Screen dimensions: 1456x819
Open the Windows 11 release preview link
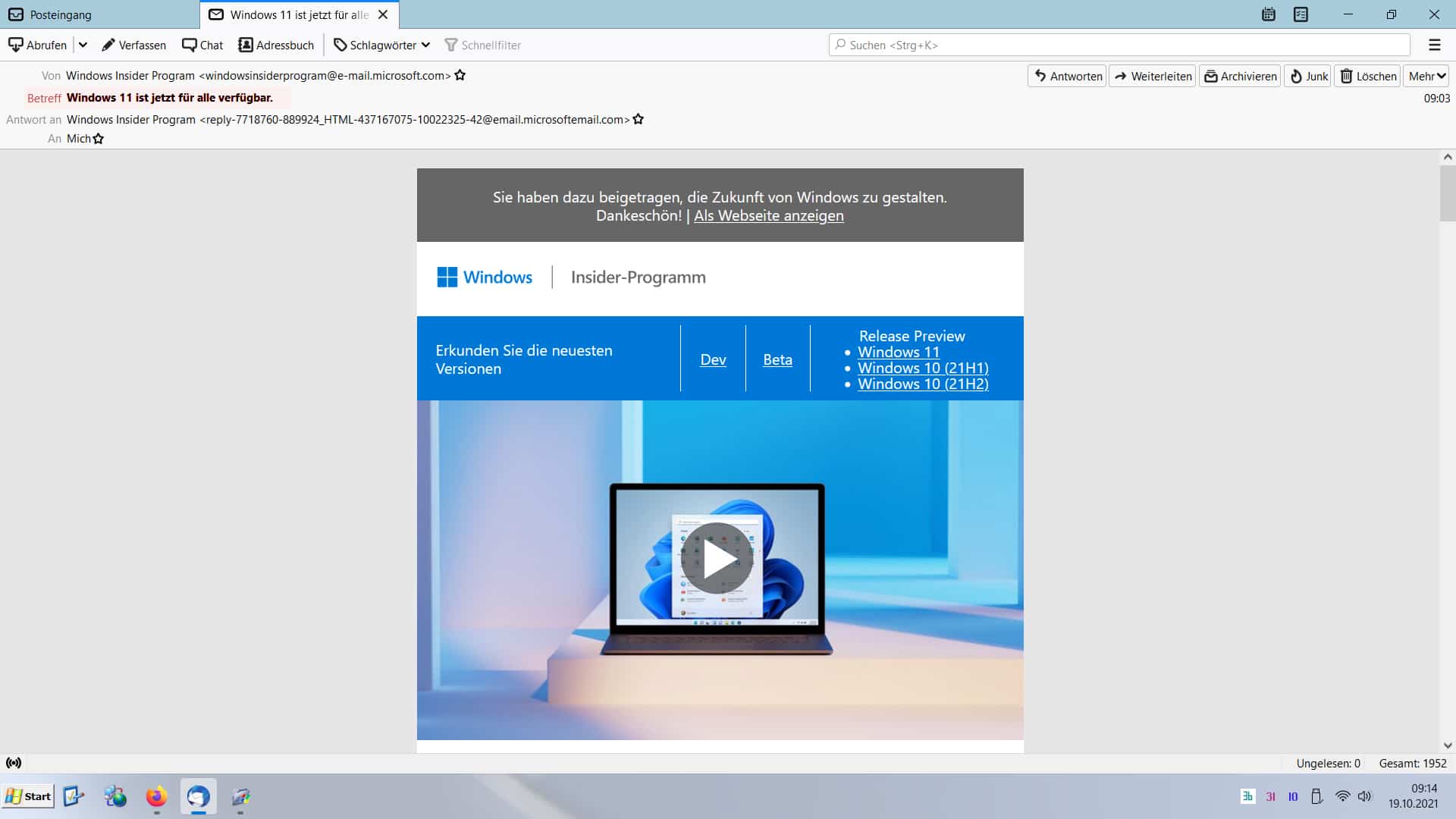click(899, 352)
